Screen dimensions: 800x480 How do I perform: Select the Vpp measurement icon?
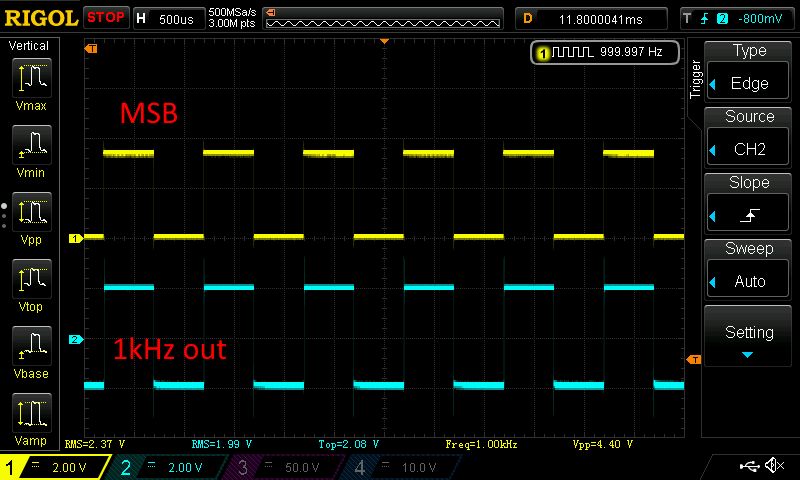tap(32, 212)
